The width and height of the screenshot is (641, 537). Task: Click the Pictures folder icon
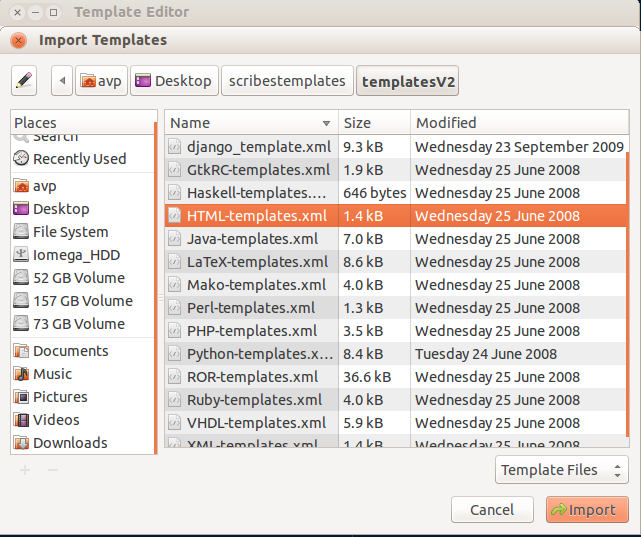pyautogui.click(x=21, y=397)
